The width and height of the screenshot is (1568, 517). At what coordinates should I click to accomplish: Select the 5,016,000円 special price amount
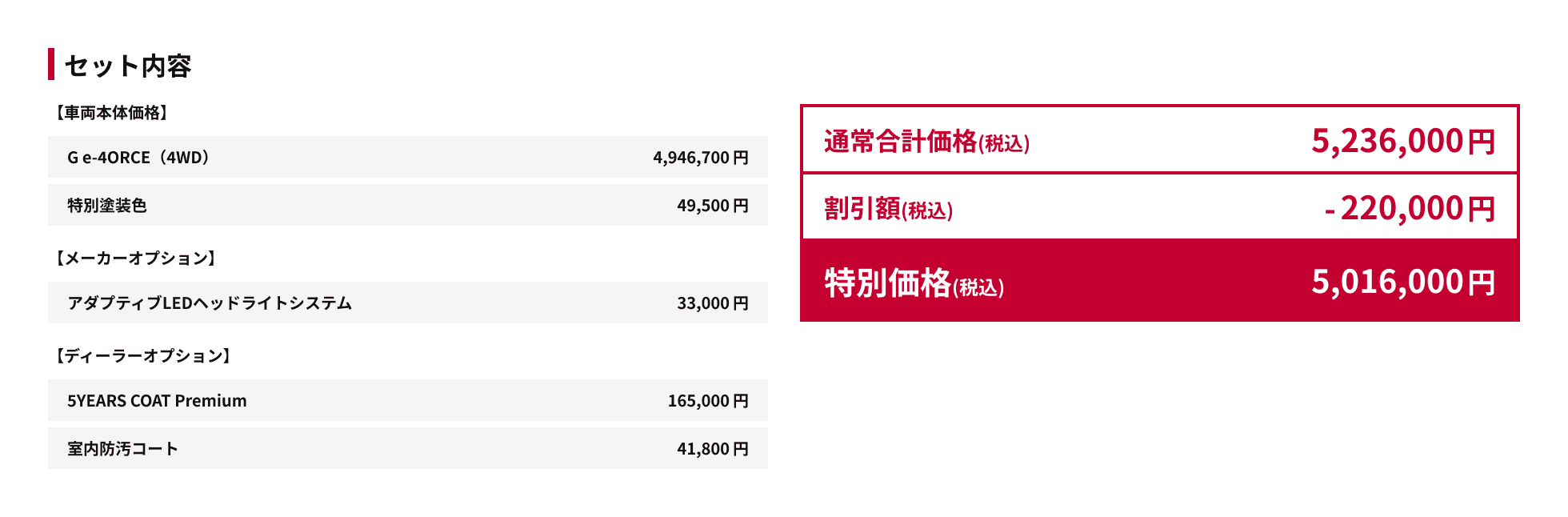(1402, 283)
